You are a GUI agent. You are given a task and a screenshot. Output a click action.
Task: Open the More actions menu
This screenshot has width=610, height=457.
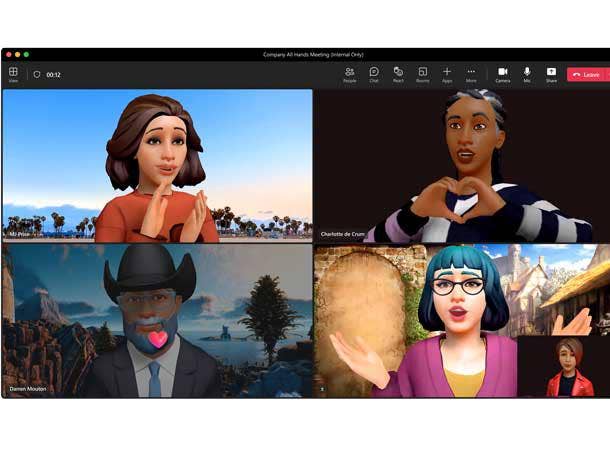click(x=471, y=73)
